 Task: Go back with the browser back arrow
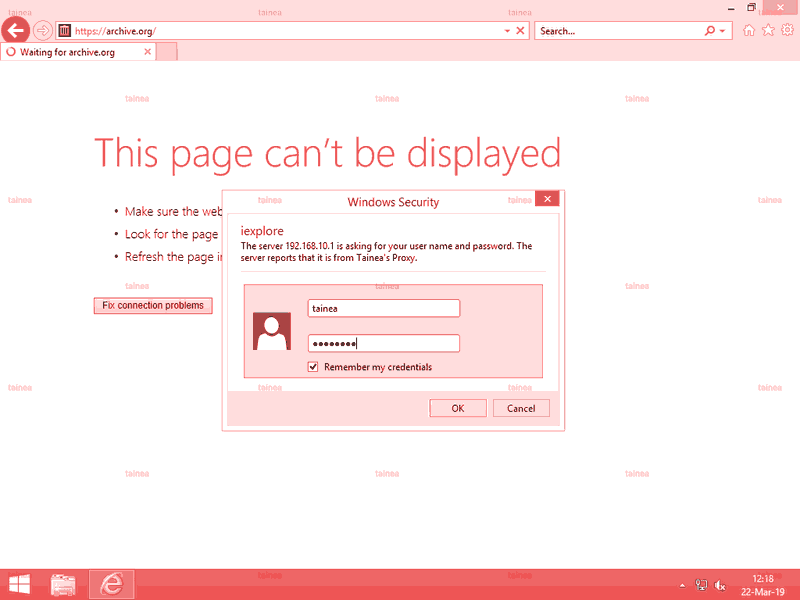pyautogui.click(x=15, y=31)
